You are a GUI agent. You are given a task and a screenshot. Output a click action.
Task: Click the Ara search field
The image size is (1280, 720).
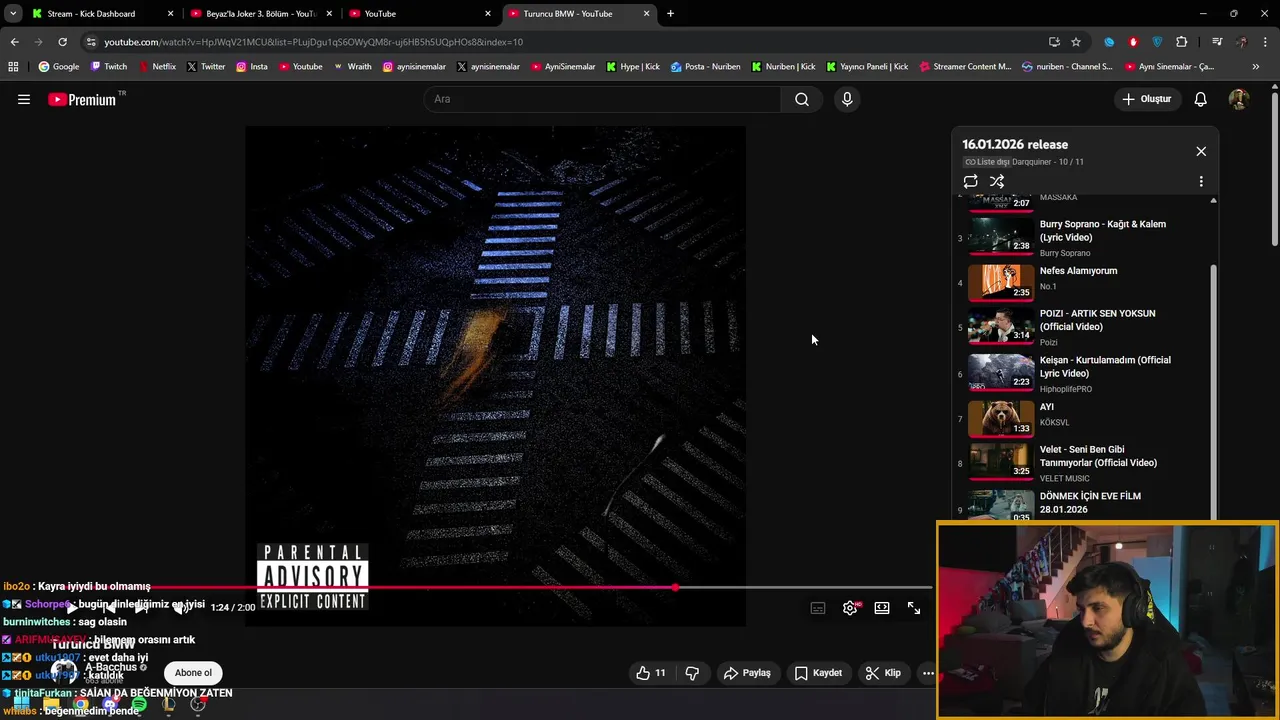point(603,99)
